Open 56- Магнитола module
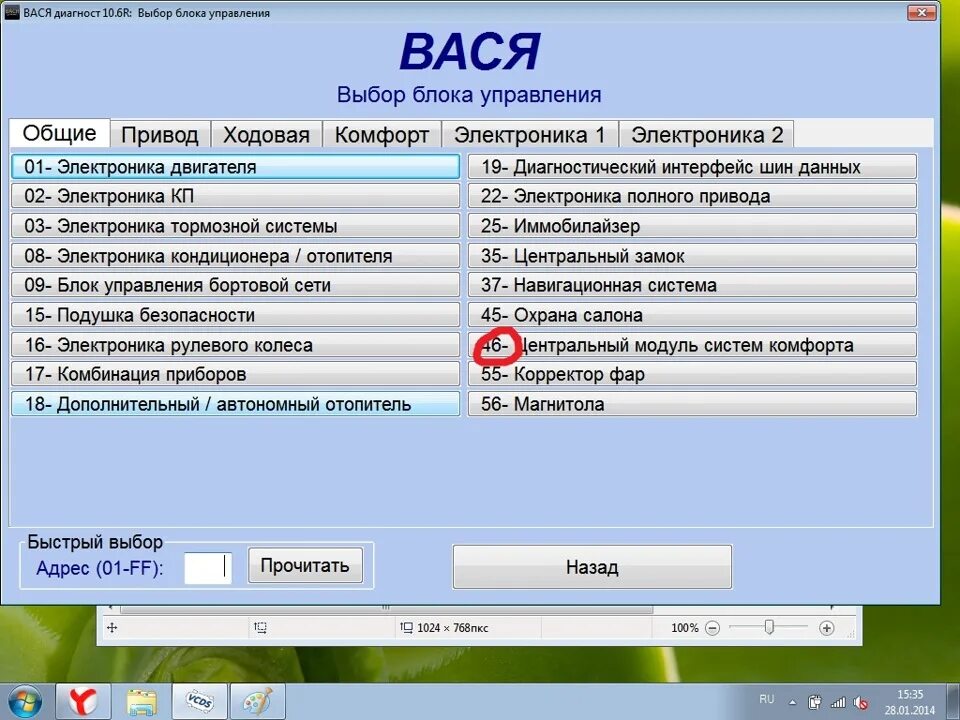960x720 pixels. click(692, 404)
